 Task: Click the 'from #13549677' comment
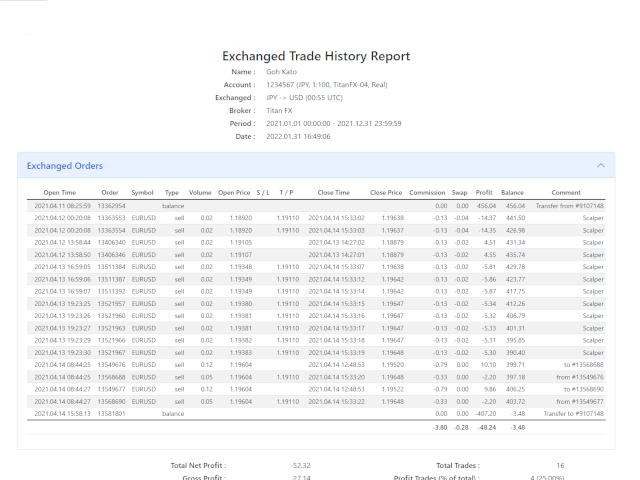tap(580, 402)
